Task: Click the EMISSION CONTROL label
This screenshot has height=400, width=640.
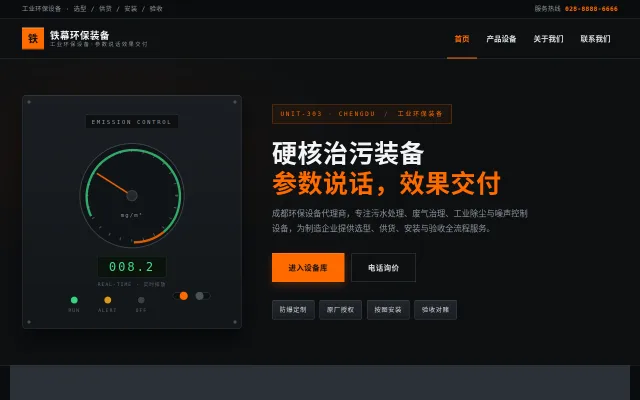Action: [x=131, y=122]
